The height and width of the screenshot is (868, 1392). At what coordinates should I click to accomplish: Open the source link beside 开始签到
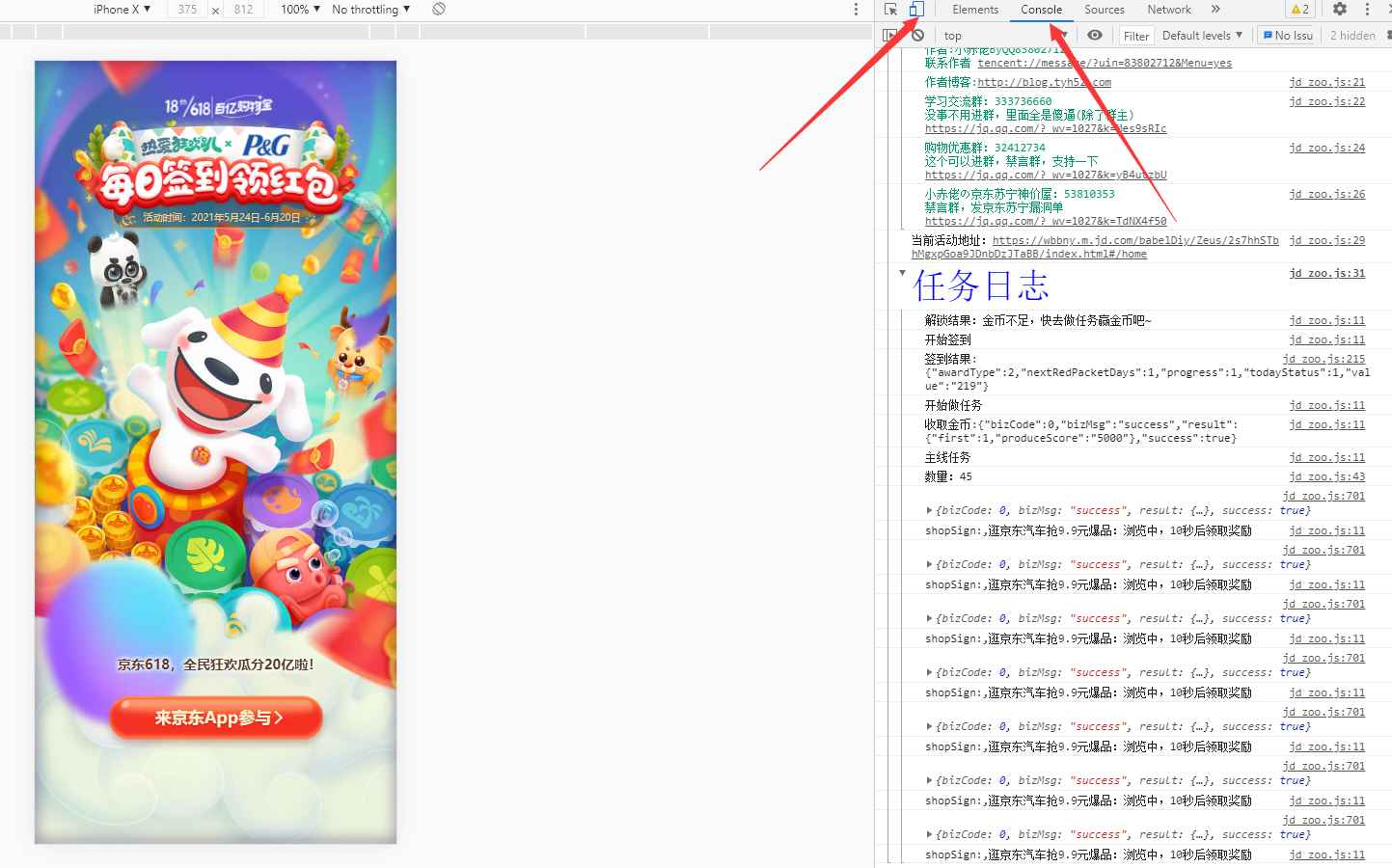(x=1327, y=339)
